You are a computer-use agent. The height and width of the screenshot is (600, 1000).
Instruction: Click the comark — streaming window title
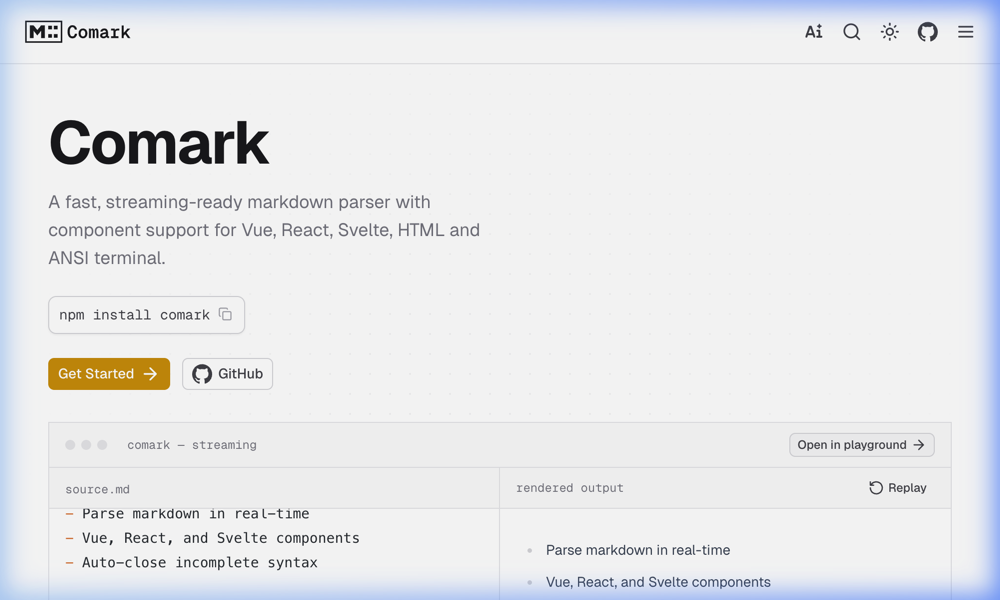click(x=190, y=444)
